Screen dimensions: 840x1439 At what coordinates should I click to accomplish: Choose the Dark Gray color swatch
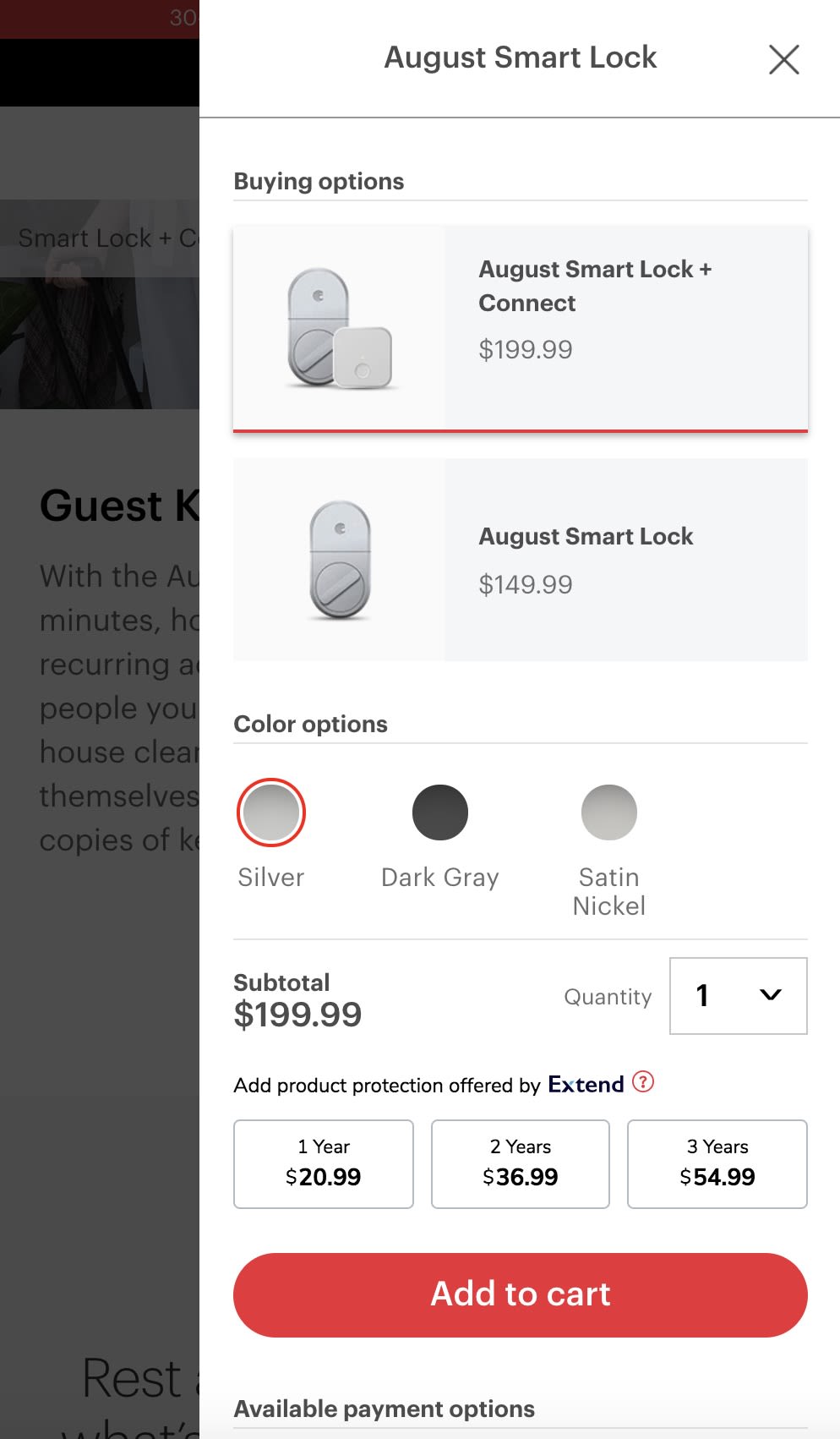[x=440, y=813]
